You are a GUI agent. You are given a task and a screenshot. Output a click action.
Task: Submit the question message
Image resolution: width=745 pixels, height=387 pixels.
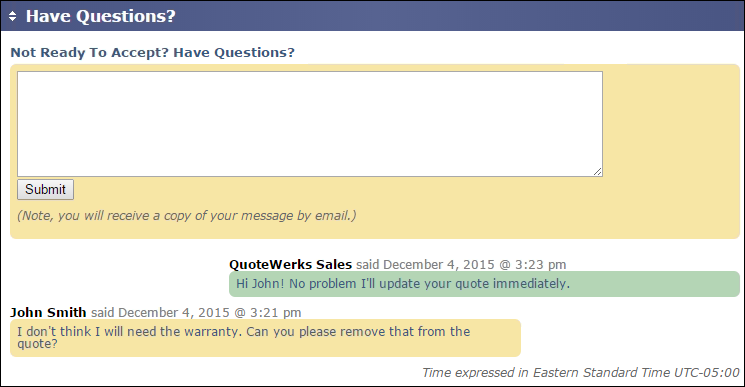point(46,189)
